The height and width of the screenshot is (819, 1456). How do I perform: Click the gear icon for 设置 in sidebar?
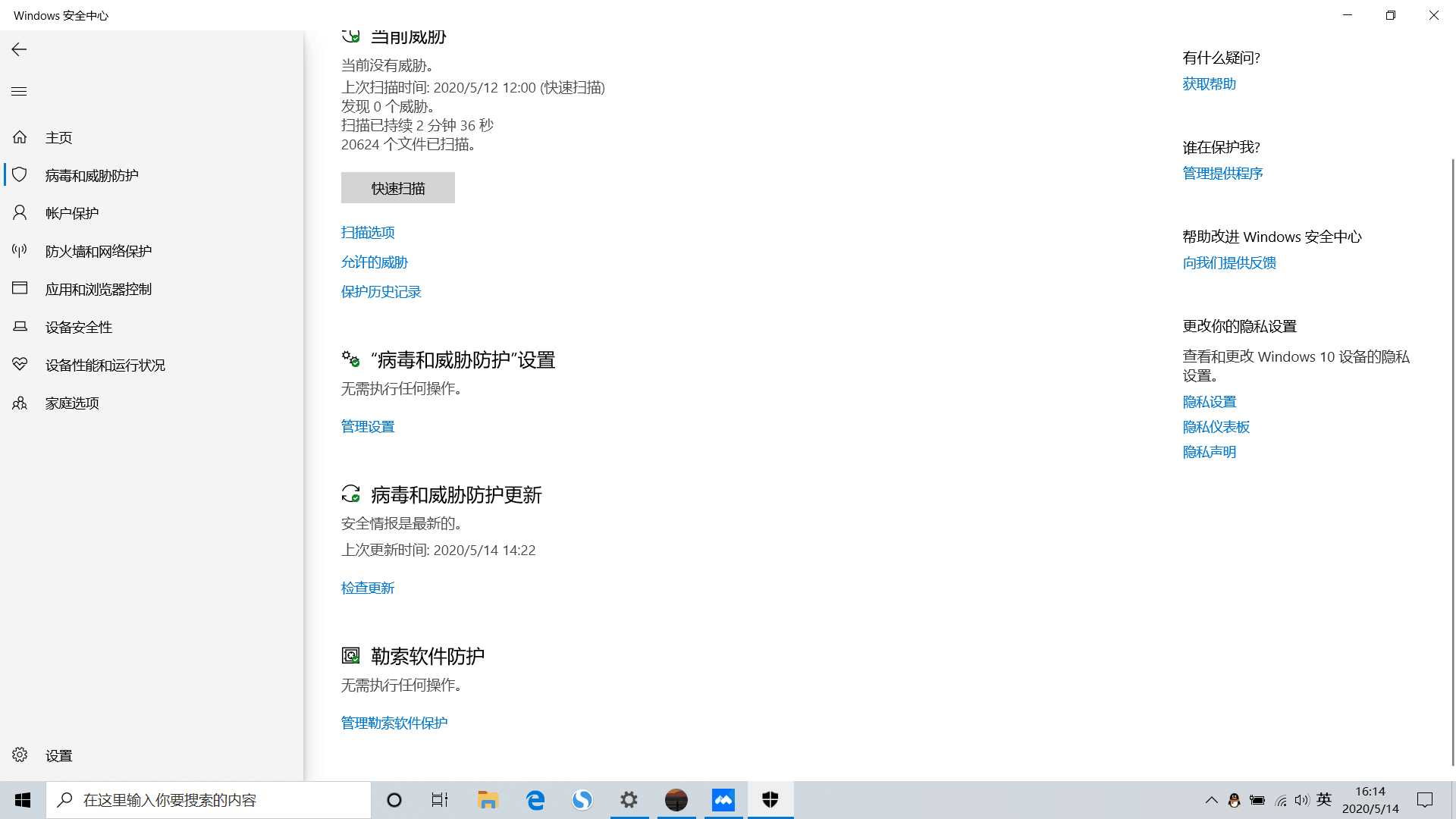click(x=20, y=755)
